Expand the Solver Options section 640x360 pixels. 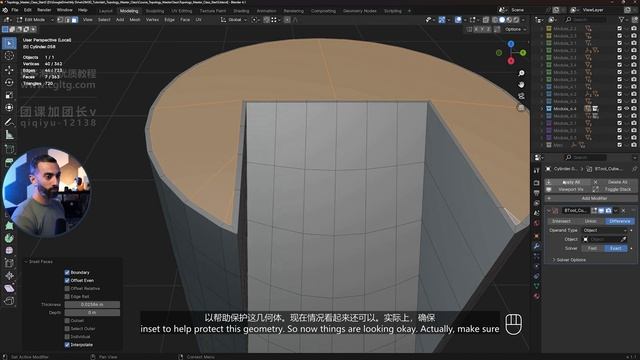(x=569, y=260)
